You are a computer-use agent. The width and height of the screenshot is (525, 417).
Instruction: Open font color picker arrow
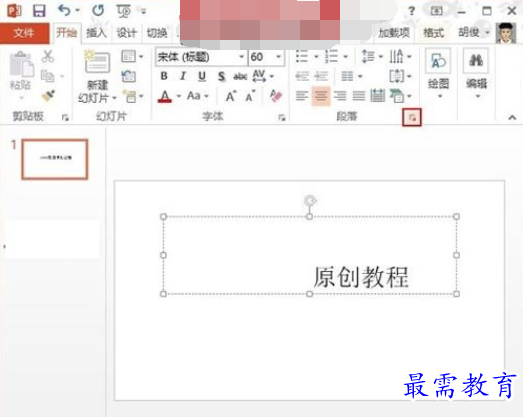pyautogui.click(x=179, y=96)
